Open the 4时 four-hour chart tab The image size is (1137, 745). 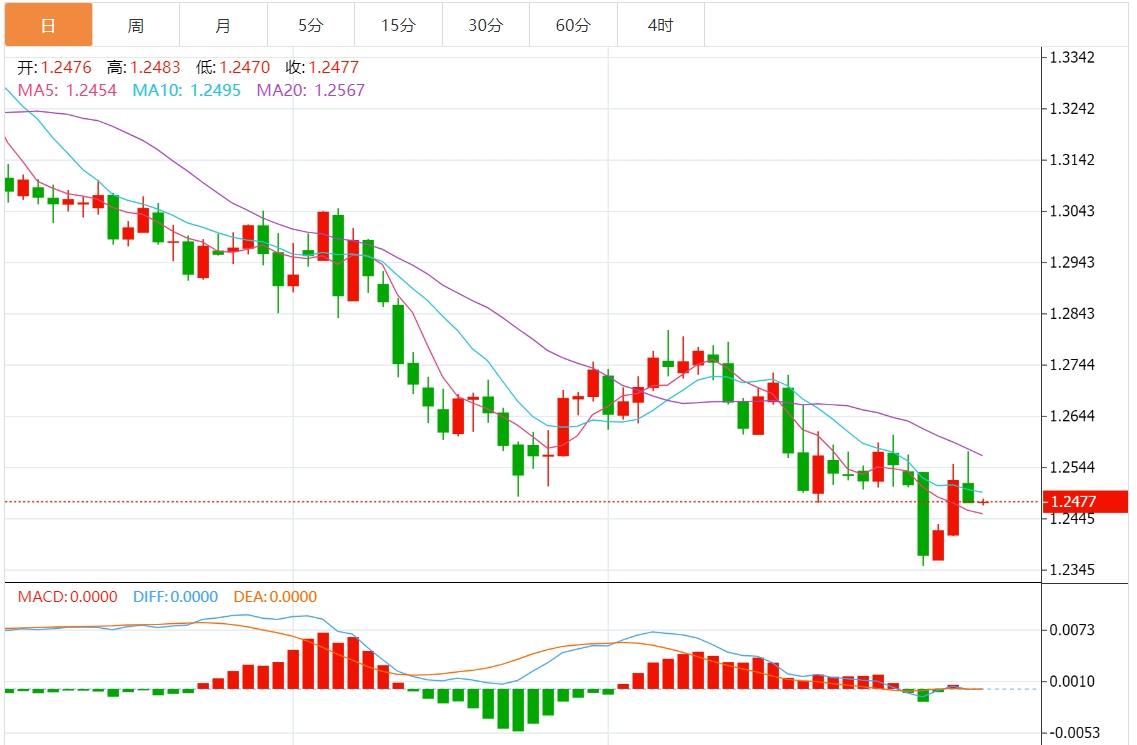pyautogui.click(x=660, y=25)
